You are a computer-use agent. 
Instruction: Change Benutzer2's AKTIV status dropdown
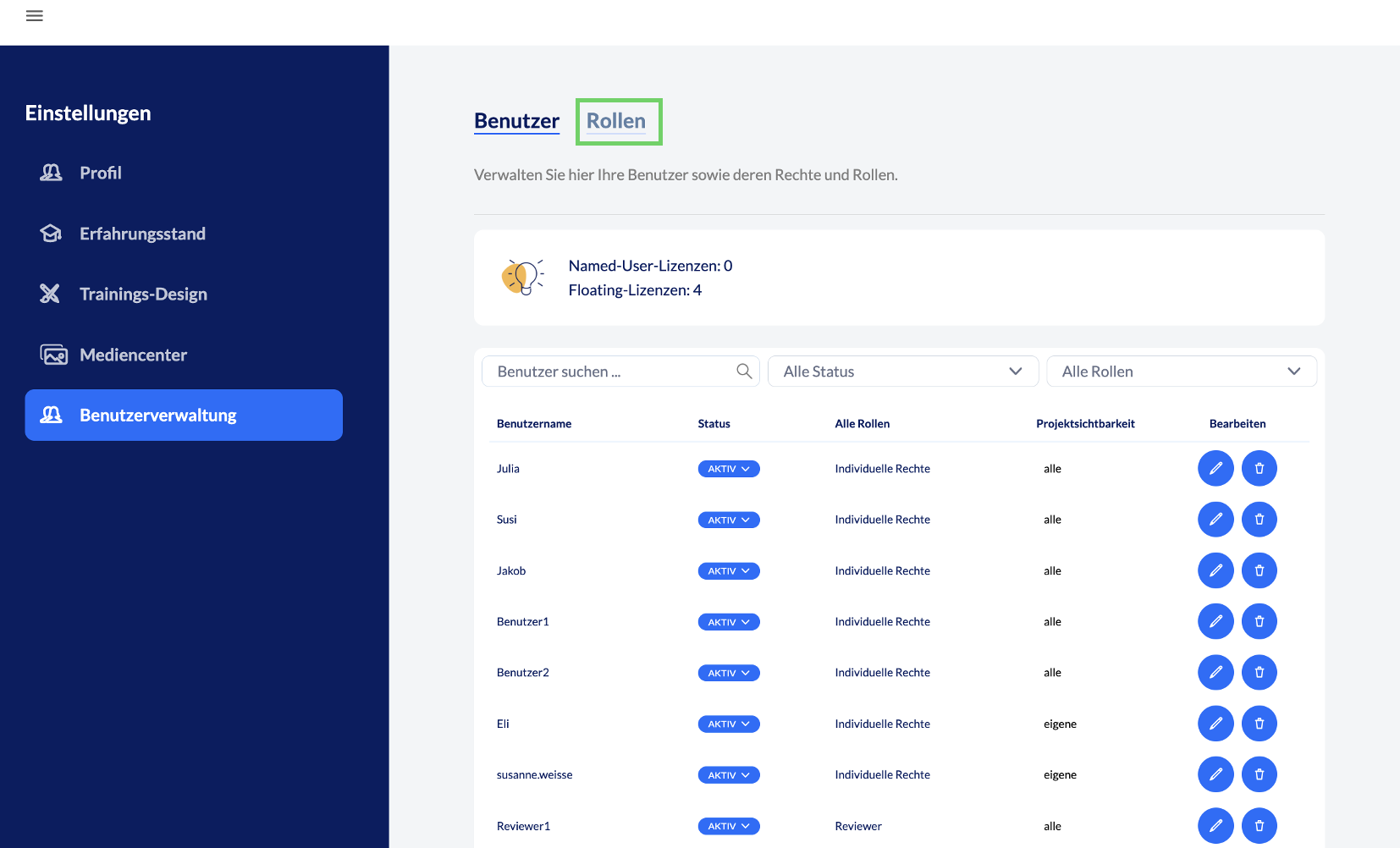point(729,673)
